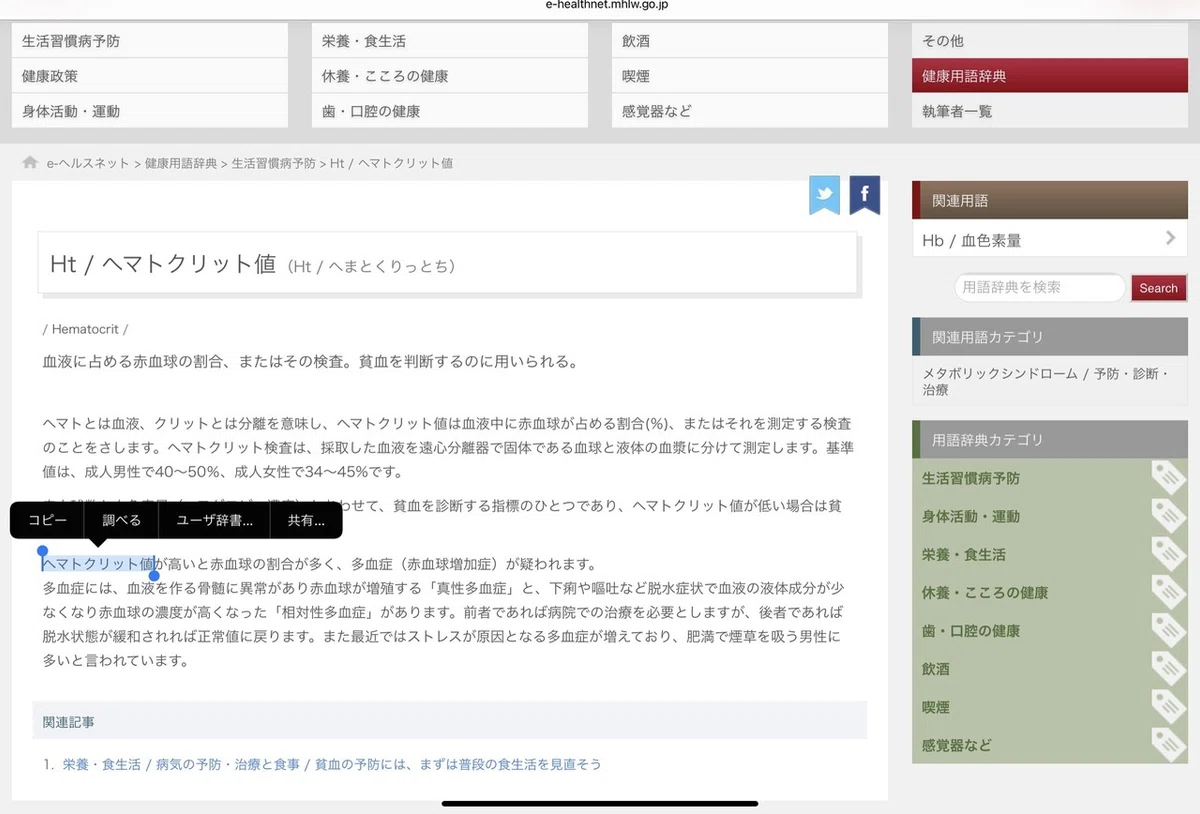Click the home icon in breadcrumb

coord(31,162)
